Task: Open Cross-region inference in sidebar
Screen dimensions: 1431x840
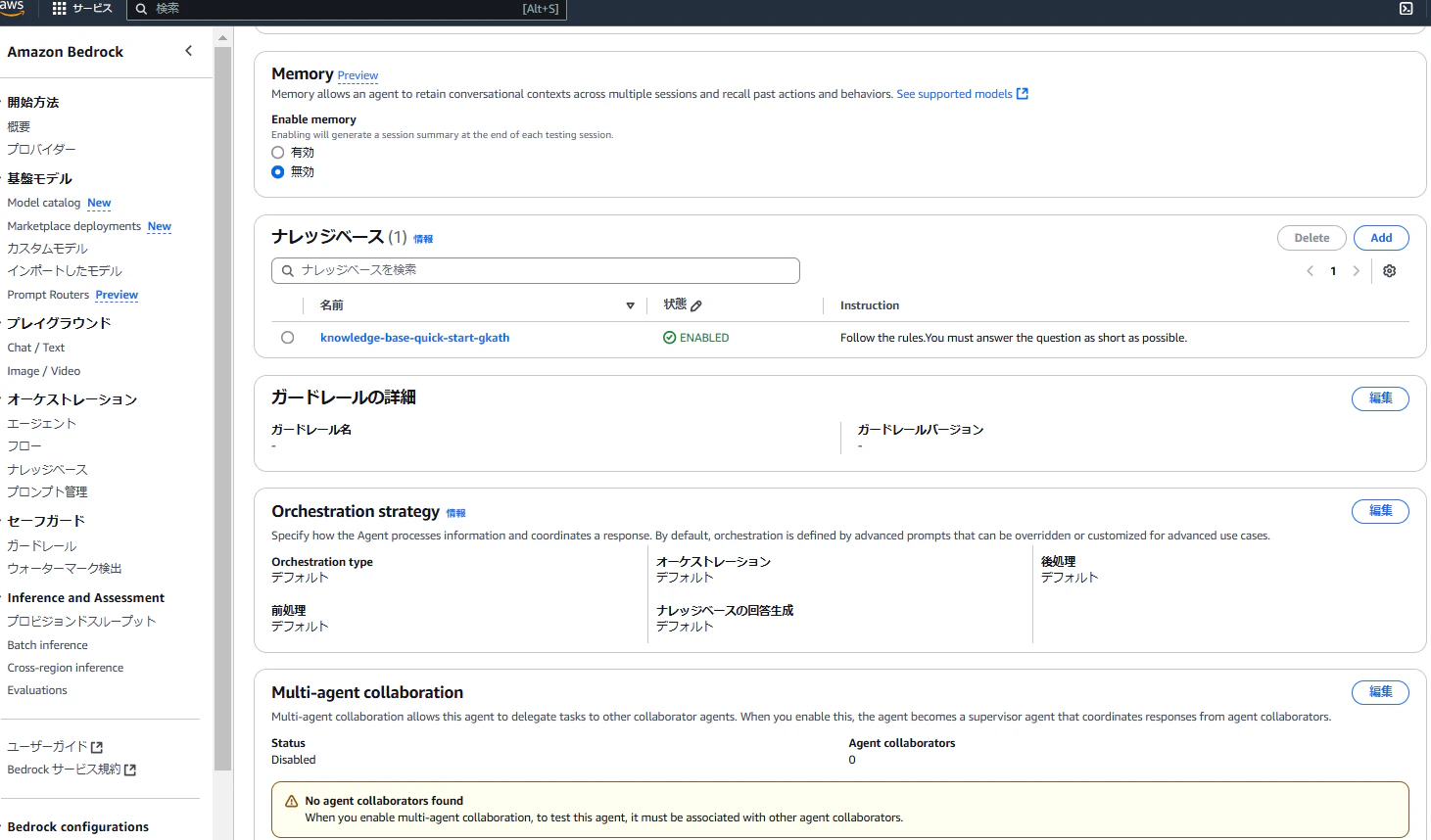Action: pyautogui.click(x=65, y=668)
